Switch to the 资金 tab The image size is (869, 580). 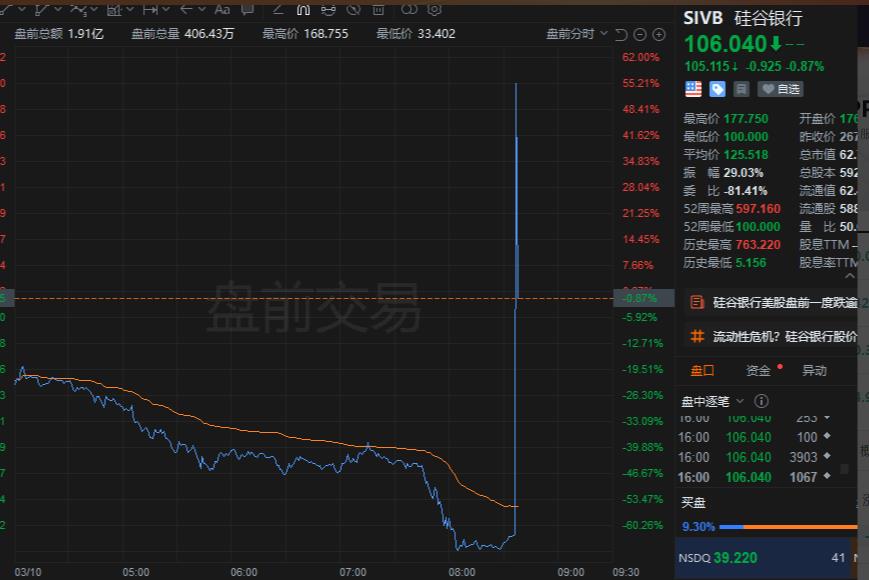(x=759, y=370)
